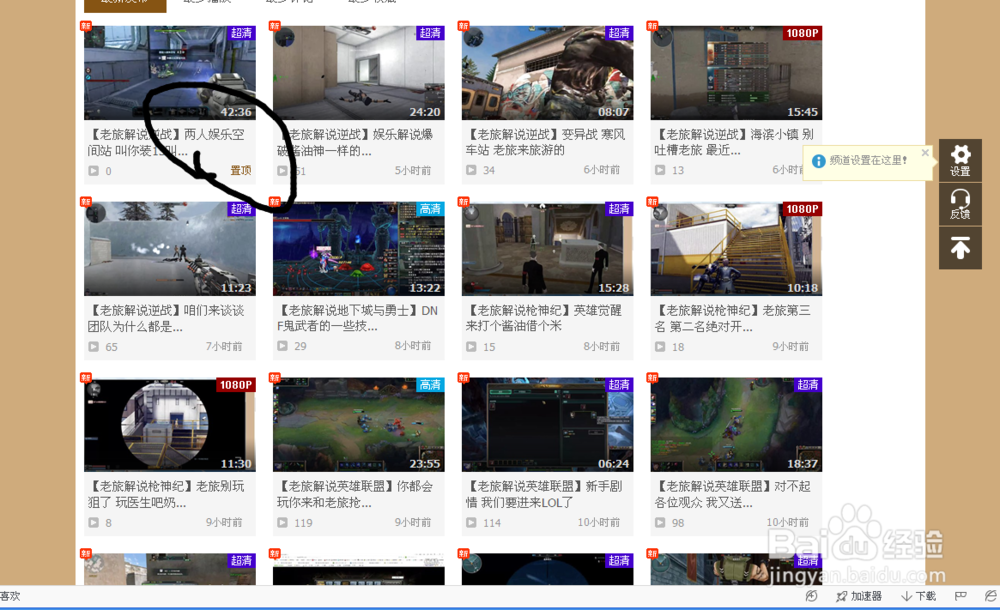Click 置顶 label on first video card
Viewport: 1000px width, 610px height.
(240, 170)
